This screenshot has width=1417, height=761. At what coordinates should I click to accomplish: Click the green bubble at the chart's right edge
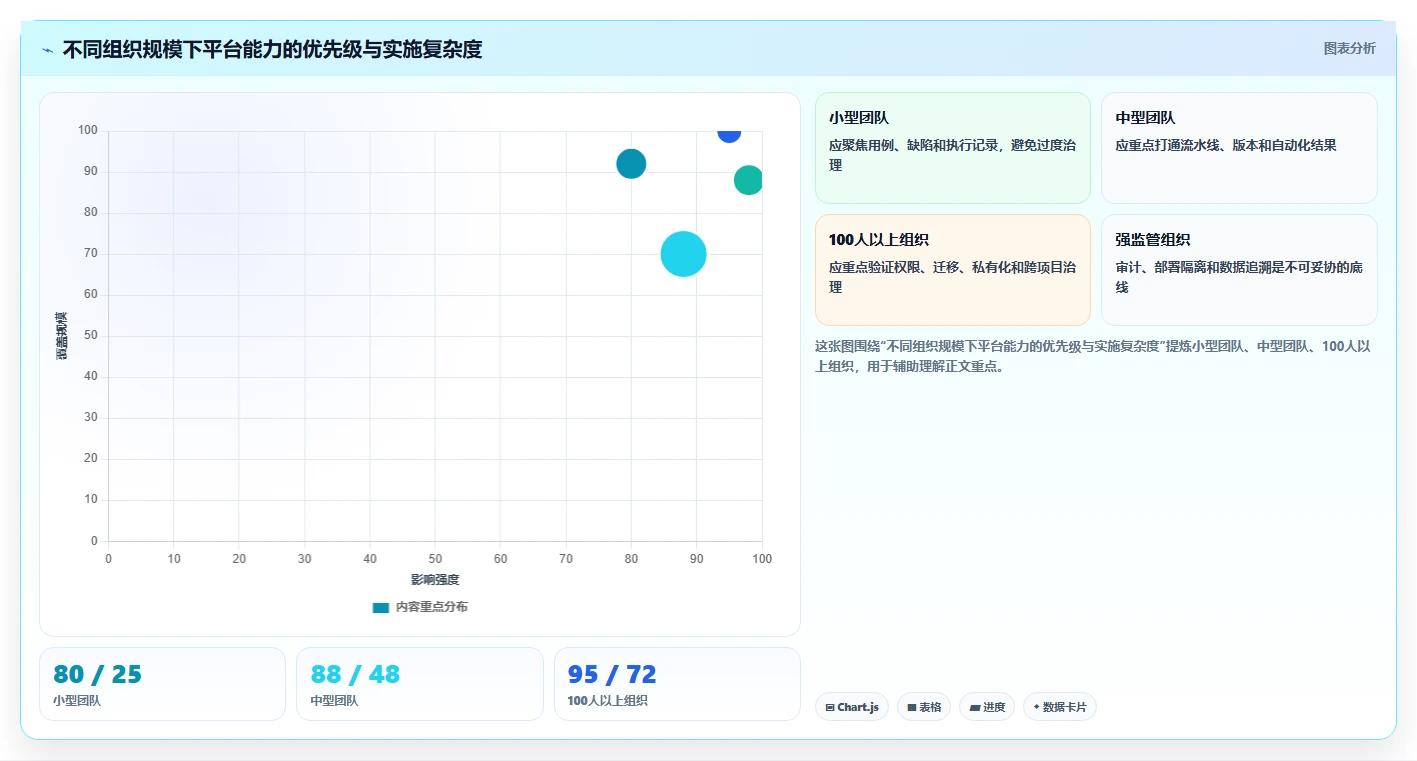(748, 180)
